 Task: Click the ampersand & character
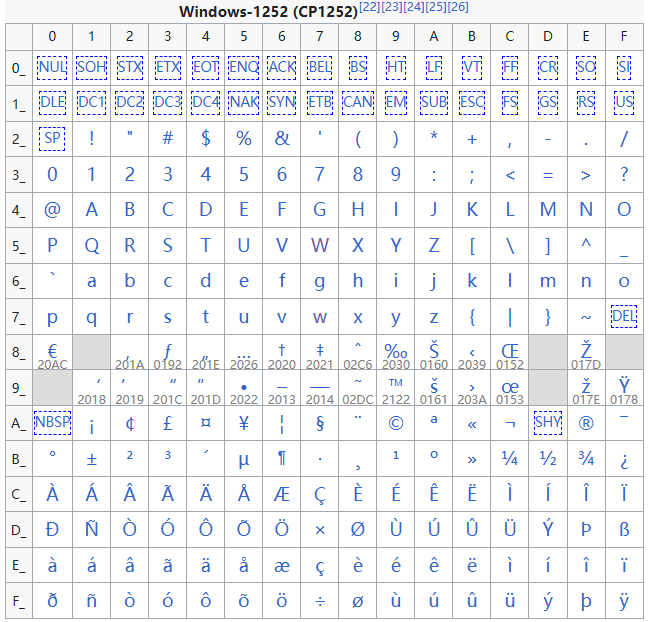point(282,139)
